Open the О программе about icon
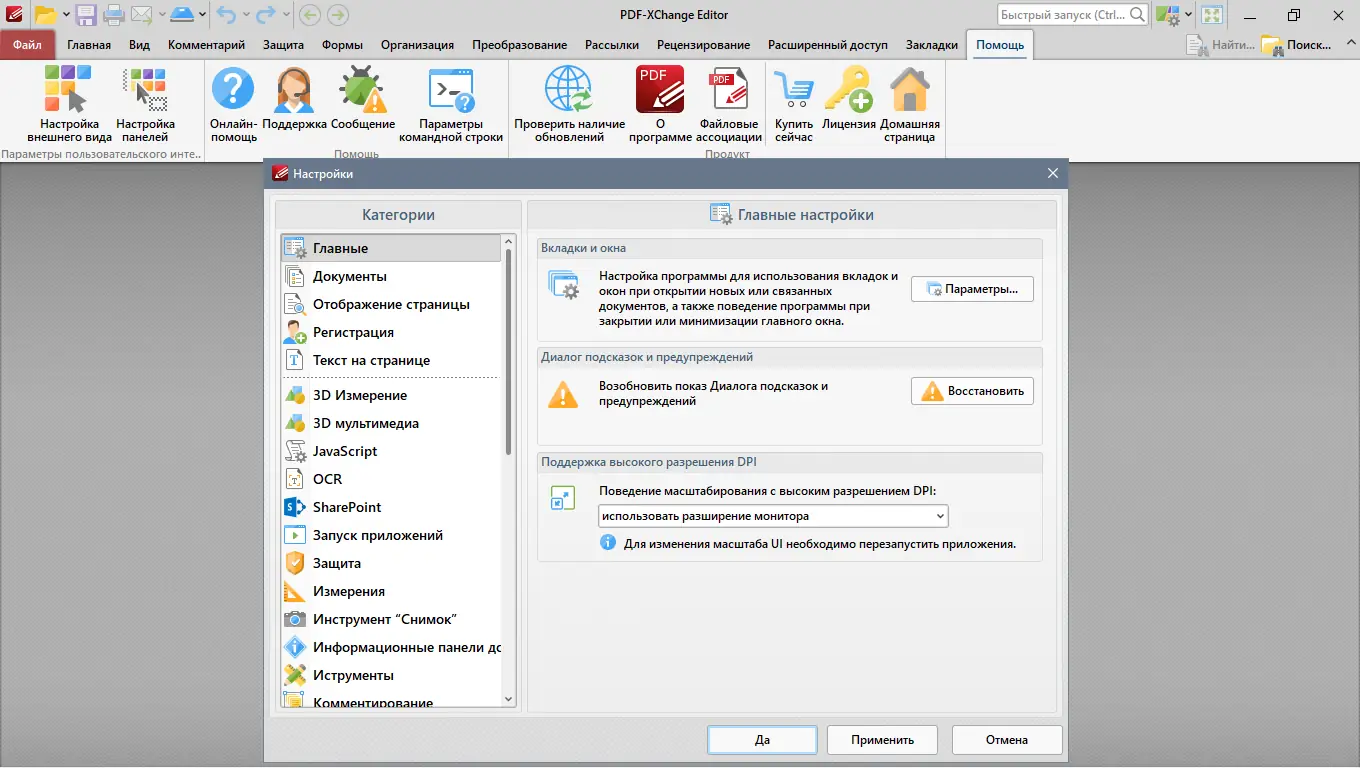The height and width of the screenshot is (768, 1360). pos(660,104)
